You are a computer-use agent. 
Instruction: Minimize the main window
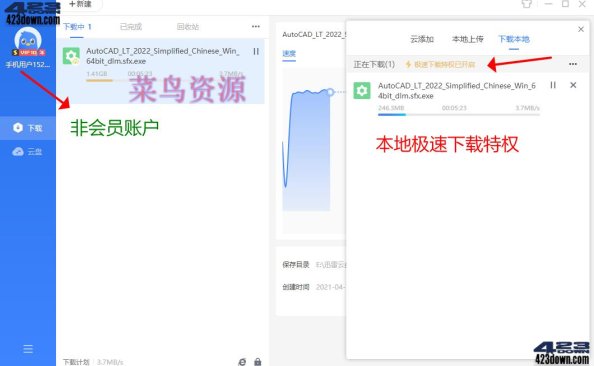[x=548, y=4]
